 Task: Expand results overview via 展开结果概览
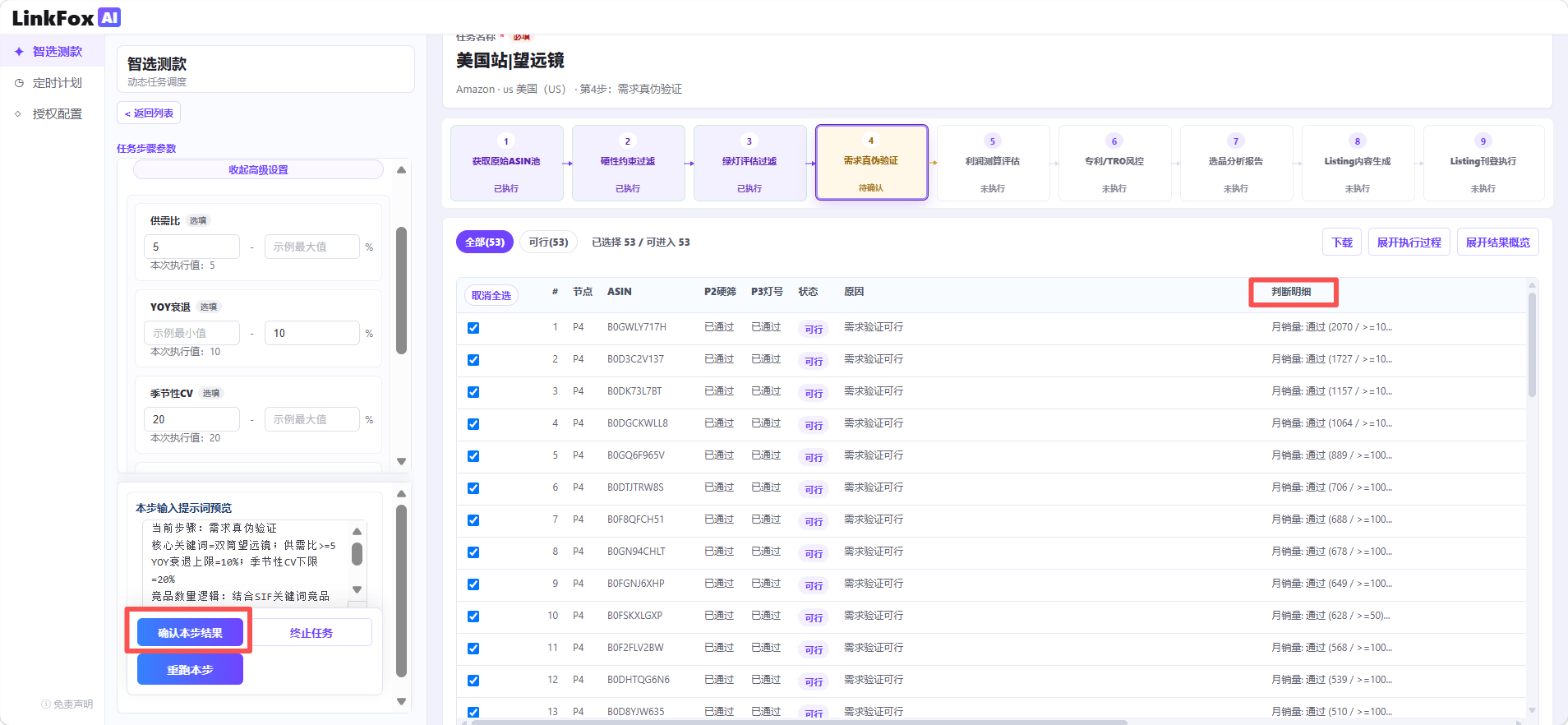click(x=1497, y=242)
